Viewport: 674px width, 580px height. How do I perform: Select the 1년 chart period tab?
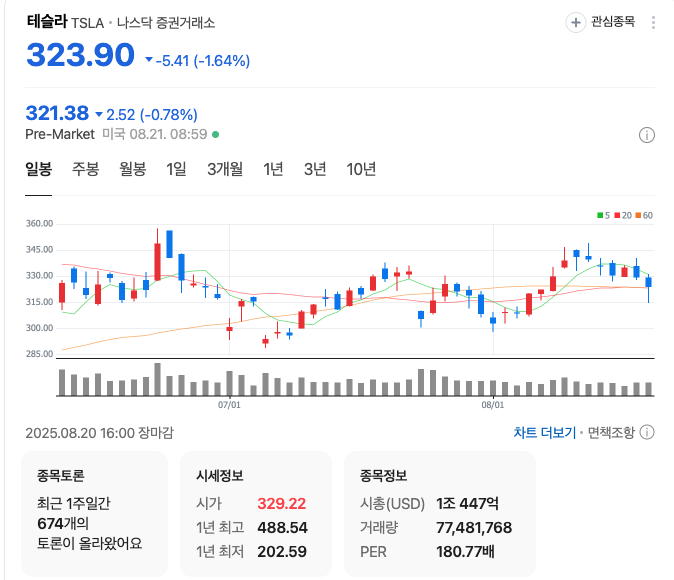[273, 169]
